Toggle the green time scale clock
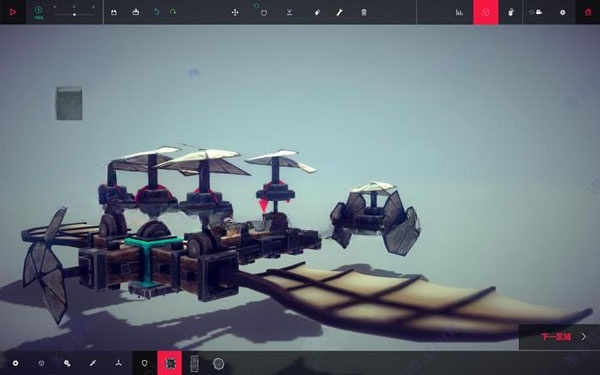This screenshot has width=600, height=375. pyautogui.click(x=38, y=11)
